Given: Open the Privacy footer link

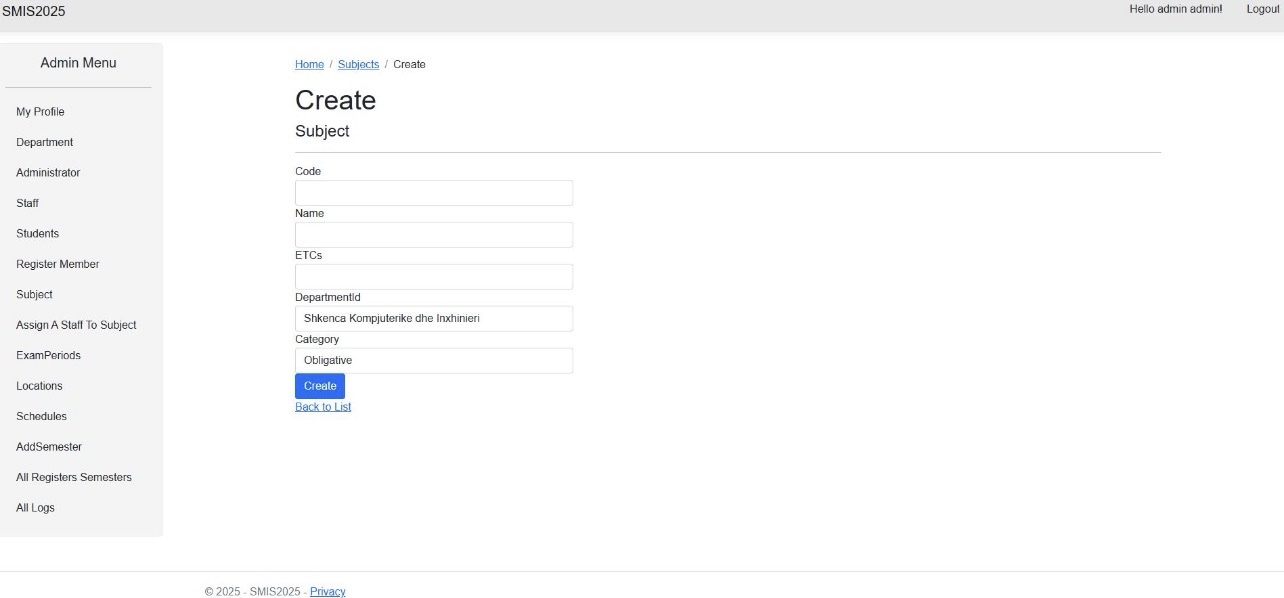Looking at the screenshot, I should click(327, 592).
